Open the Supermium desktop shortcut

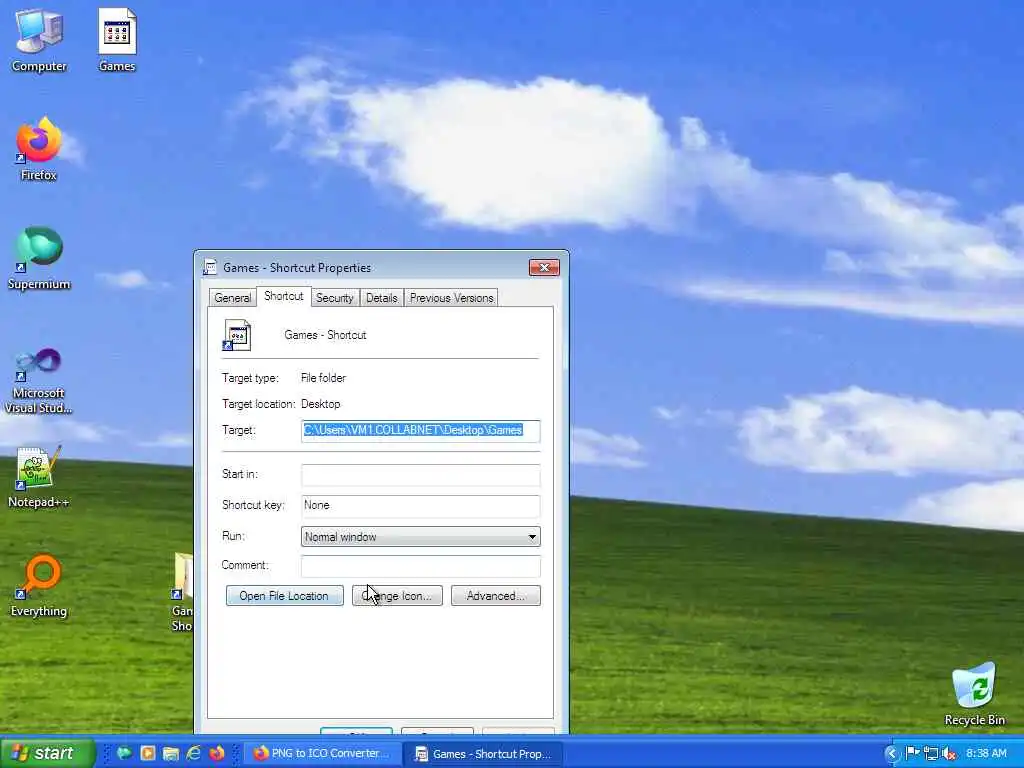[x=39, y=258]
